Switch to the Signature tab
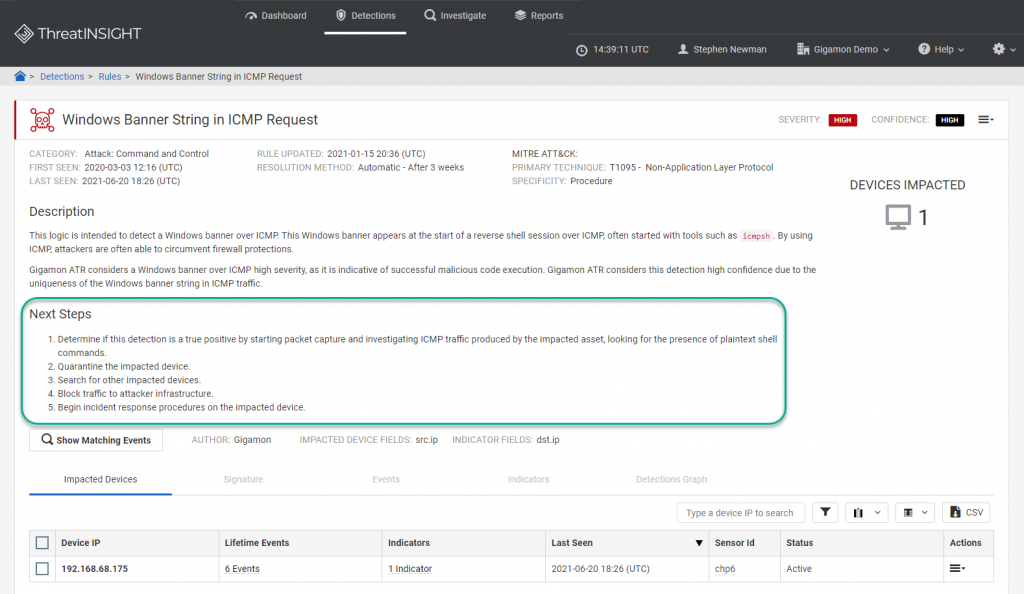This screenshot has height=594, width=1024. click(x=243, y=479)
